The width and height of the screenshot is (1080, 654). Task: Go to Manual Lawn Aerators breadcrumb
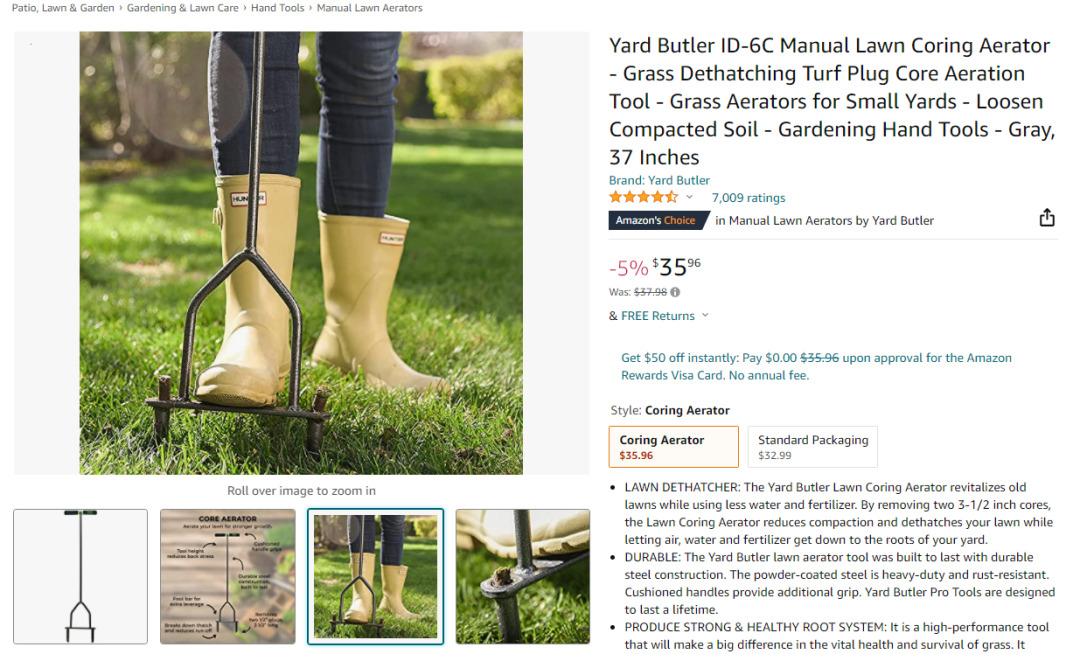(x=369, y=8)
